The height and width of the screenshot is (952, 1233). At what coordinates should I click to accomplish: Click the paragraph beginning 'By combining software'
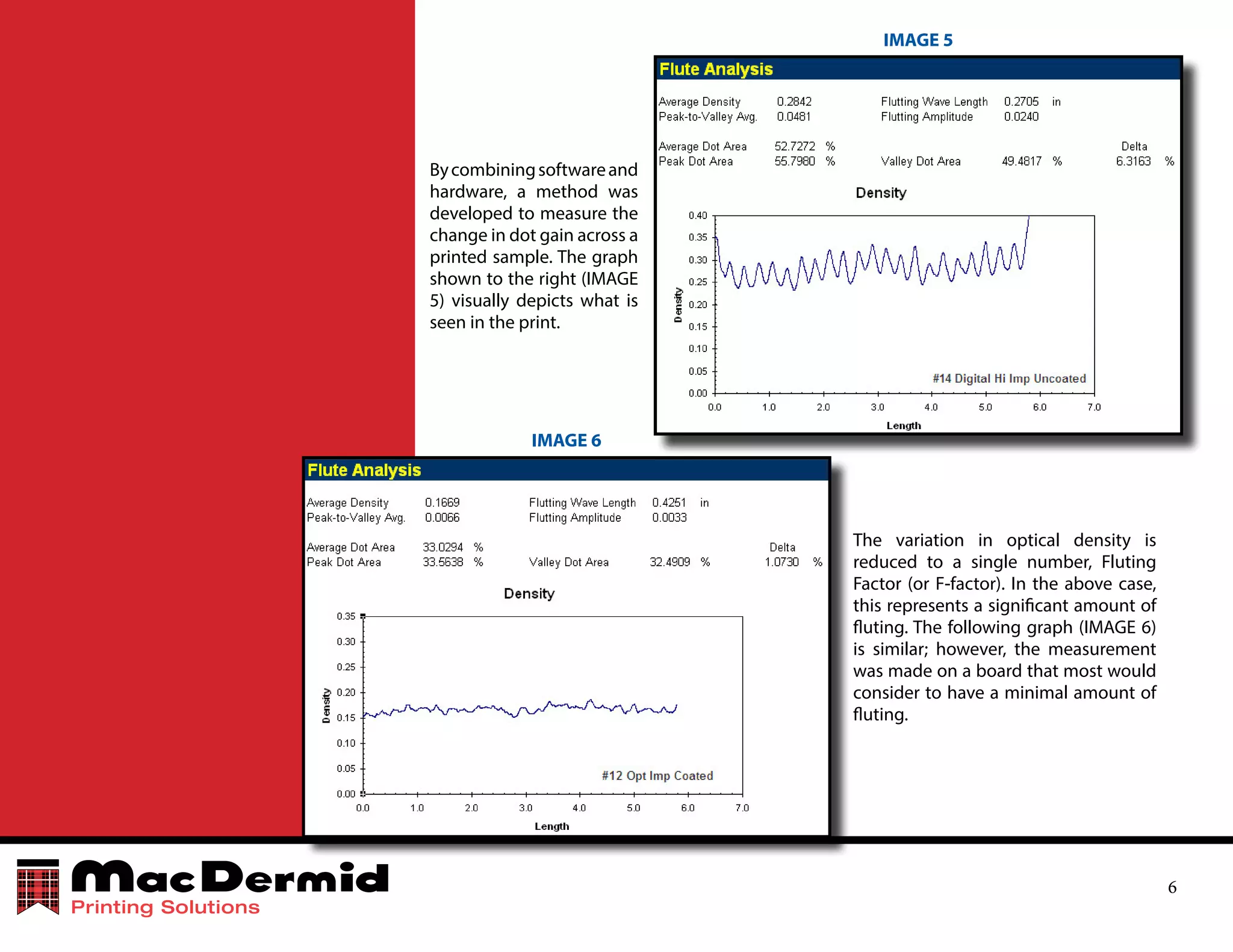[533, 246]
